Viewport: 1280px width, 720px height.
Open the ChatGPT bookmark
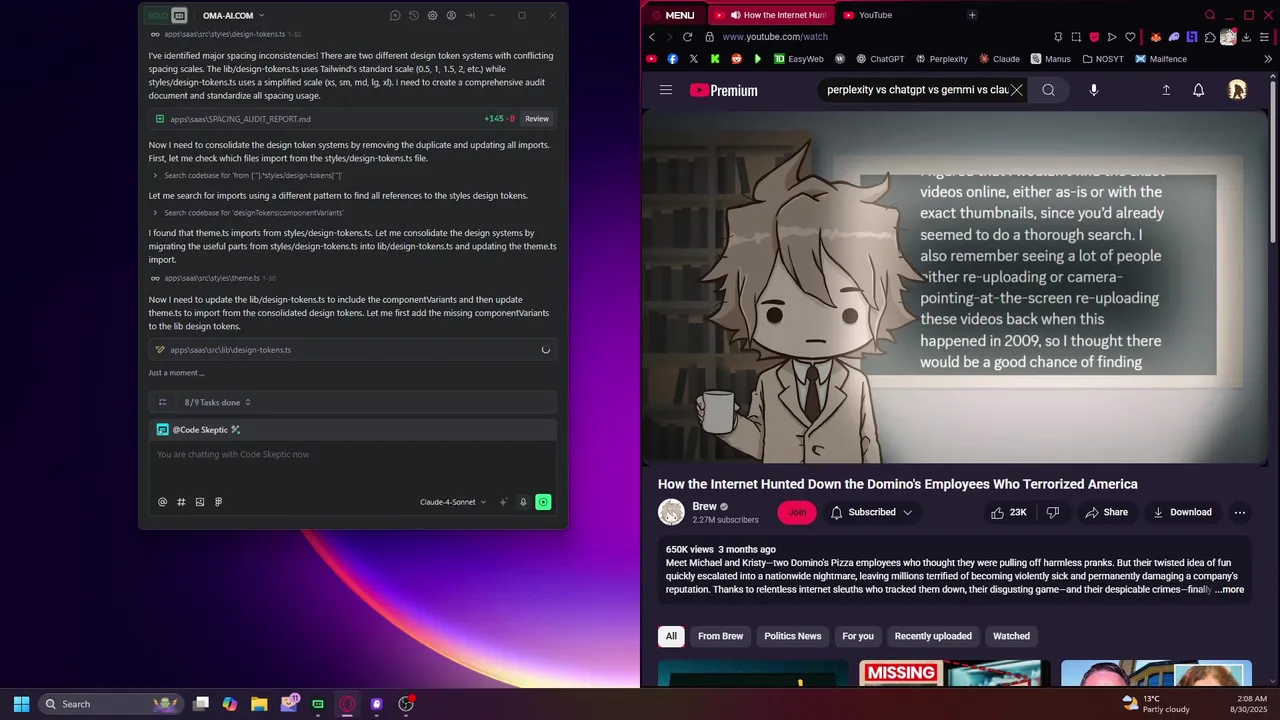coord(880,59)
